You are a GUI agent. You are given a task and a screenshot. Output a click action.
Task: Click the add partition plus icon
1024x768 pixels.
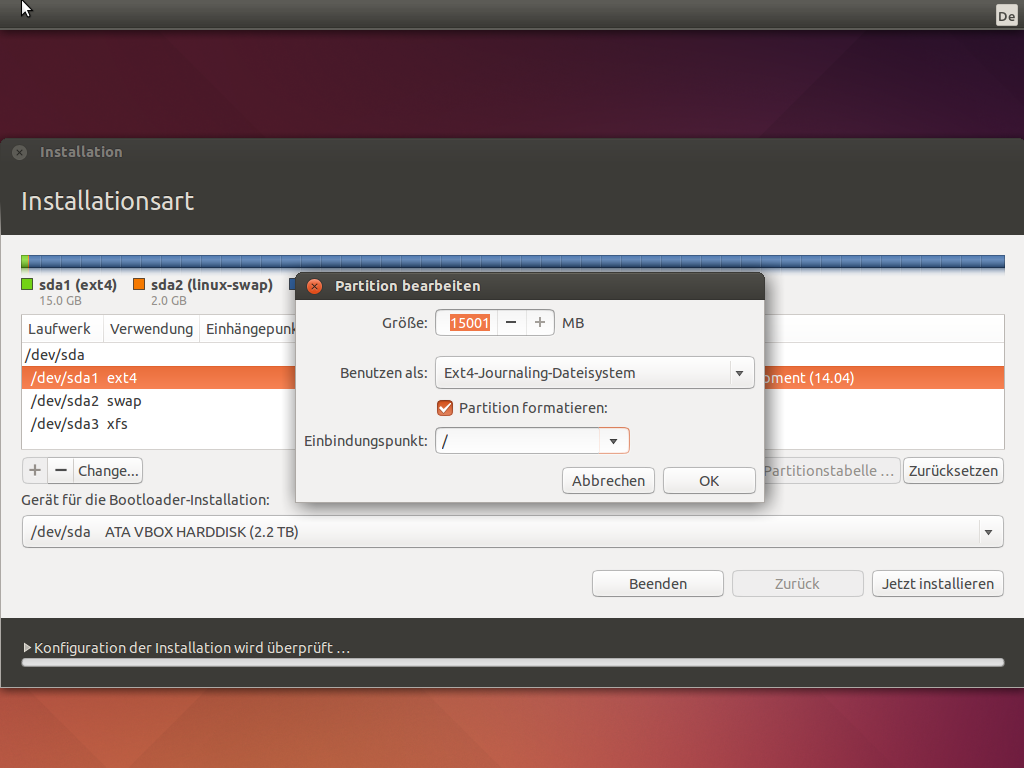(x=35, y=470)
